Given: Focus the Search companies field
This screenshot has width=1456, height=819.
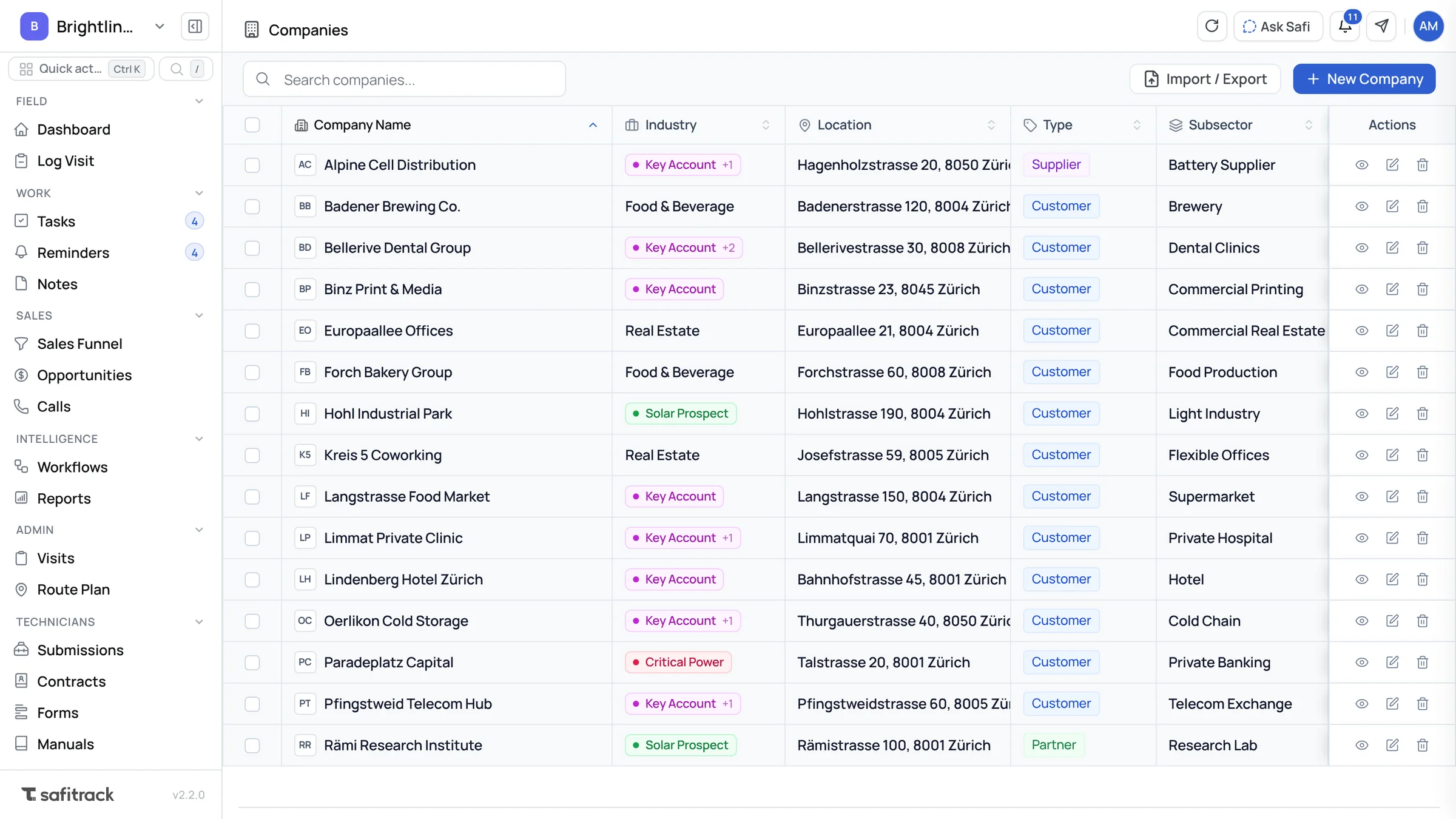Looking at the screenshot, I should pos(404,79).
